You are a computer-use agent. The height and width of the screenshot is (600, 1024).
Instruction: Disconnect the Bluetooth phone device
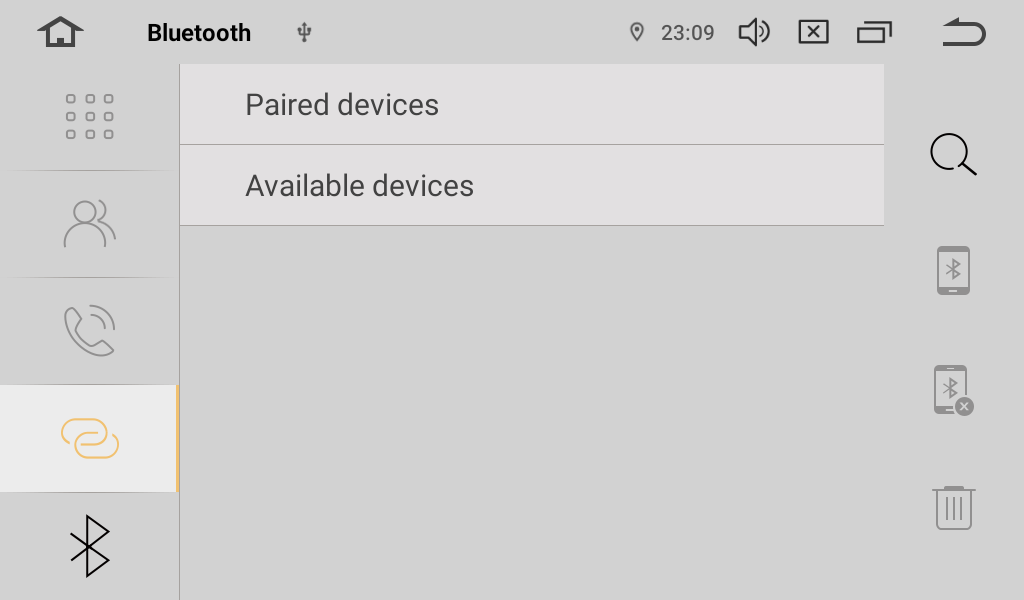coord(953,390)
